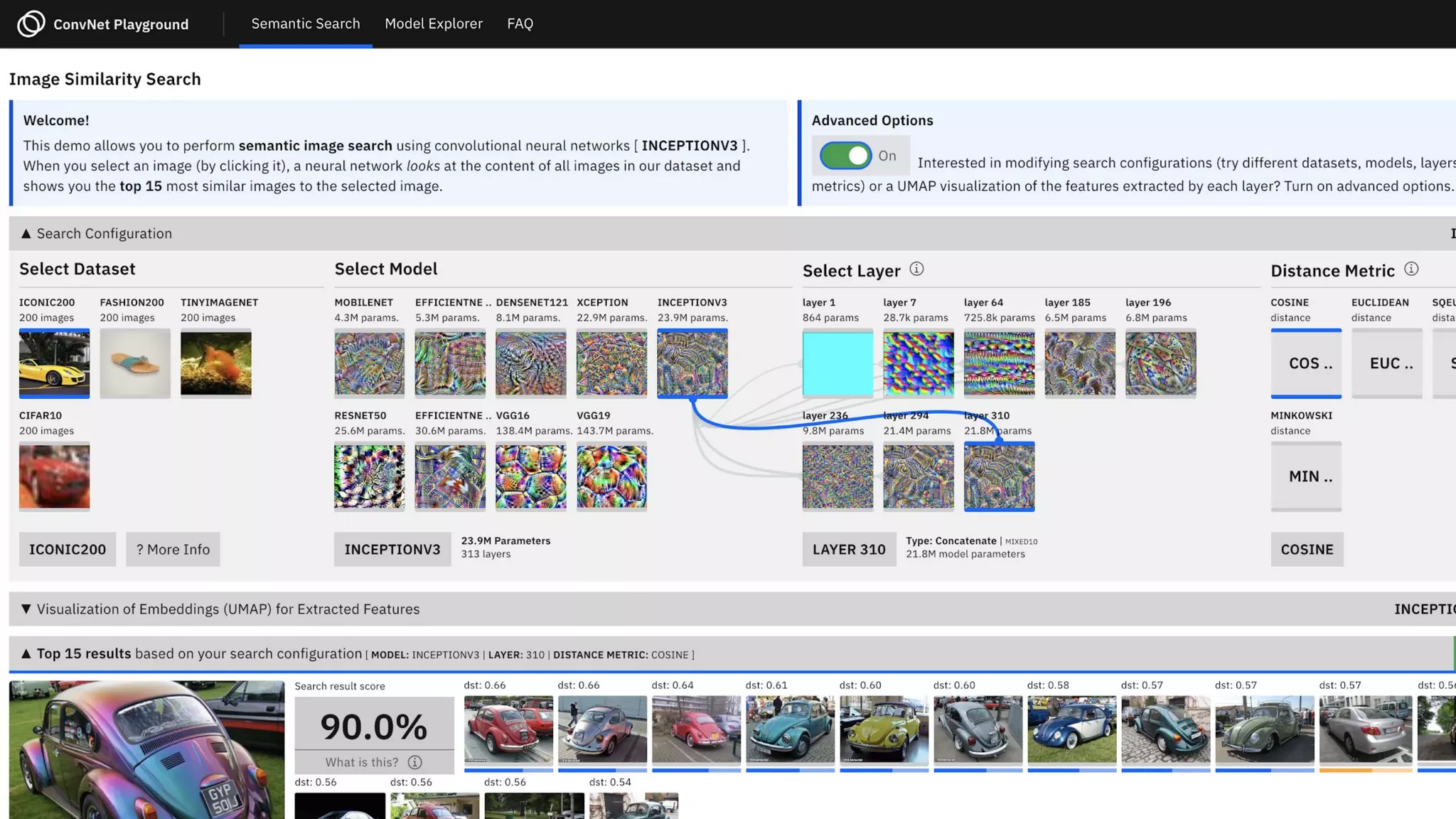This screenshot has height=819, width=1456.
Task: Select the layer 7 feature visualization
Action: coord(918,363)
